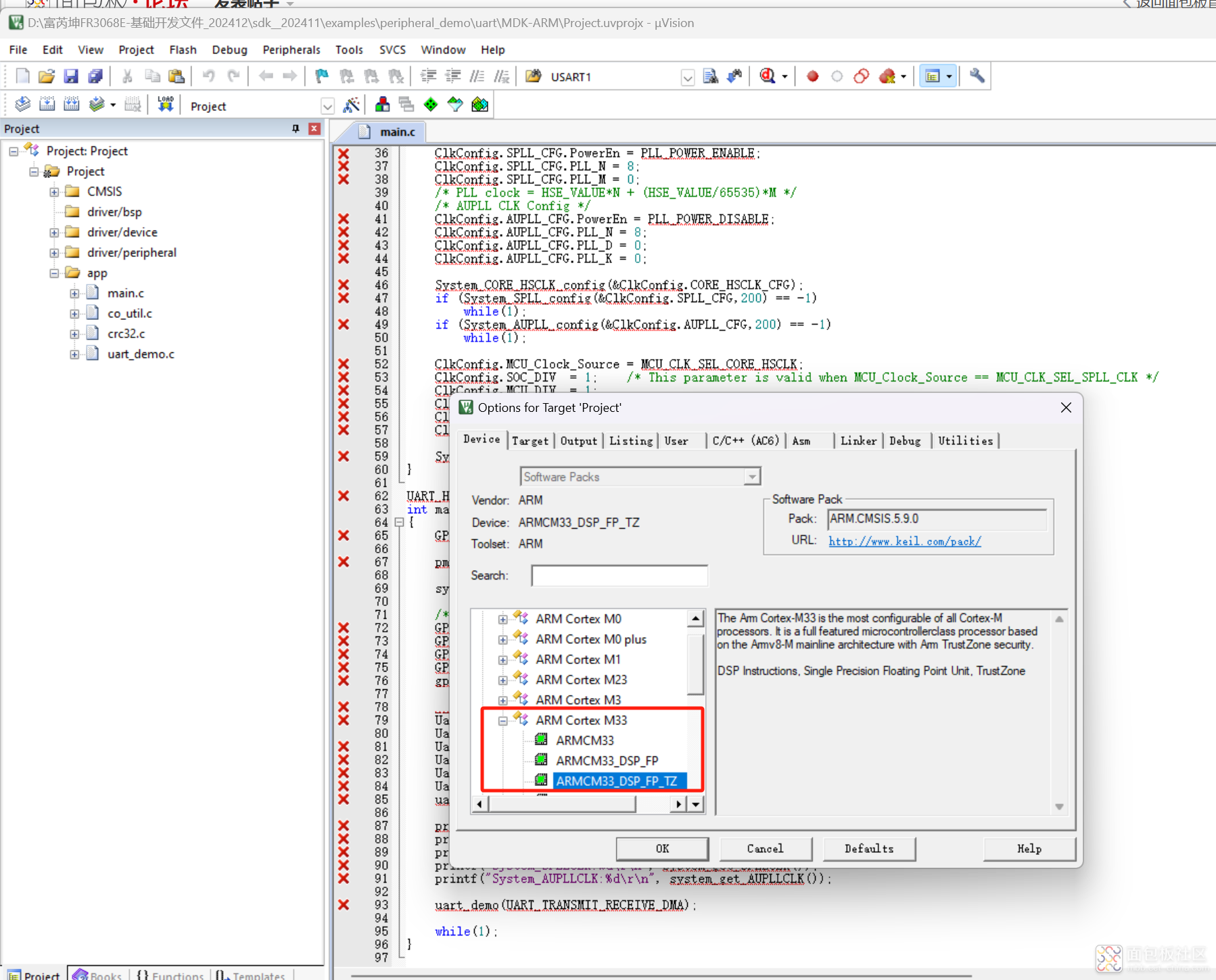The width and height of the screenshot is (1216, 980).
Task: Click the Batch Build layered icon
Action: tap(97, 105)
